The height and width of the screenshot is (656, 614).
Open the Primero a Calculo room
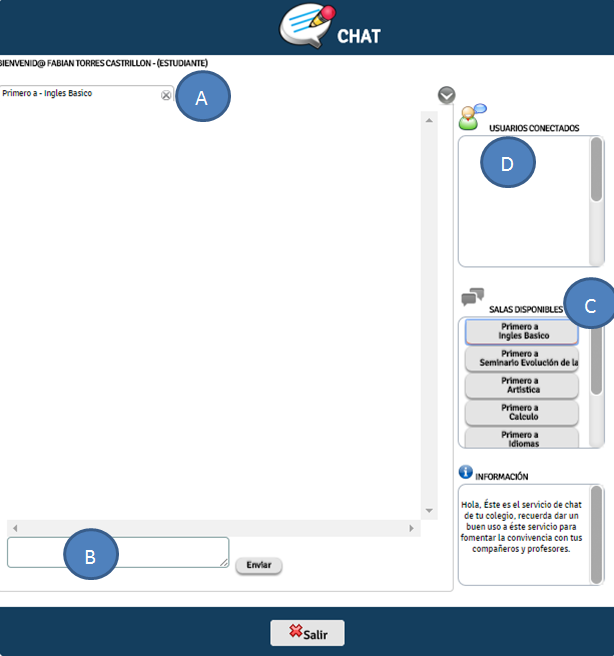(522, 412)
